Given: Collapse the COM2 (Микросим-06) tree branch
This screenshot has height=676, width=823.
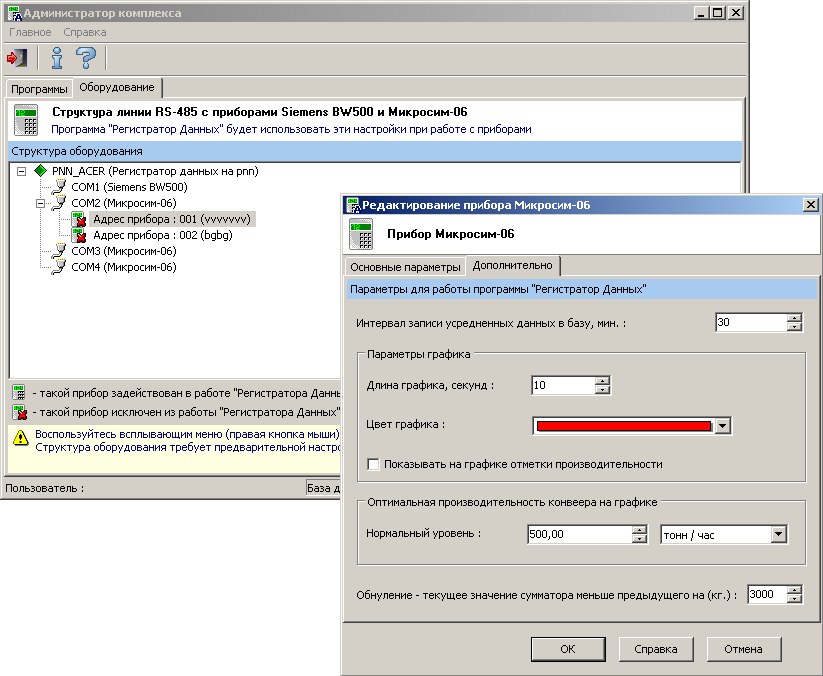Looking at the screenshot, I should click(x=41, y=203).
